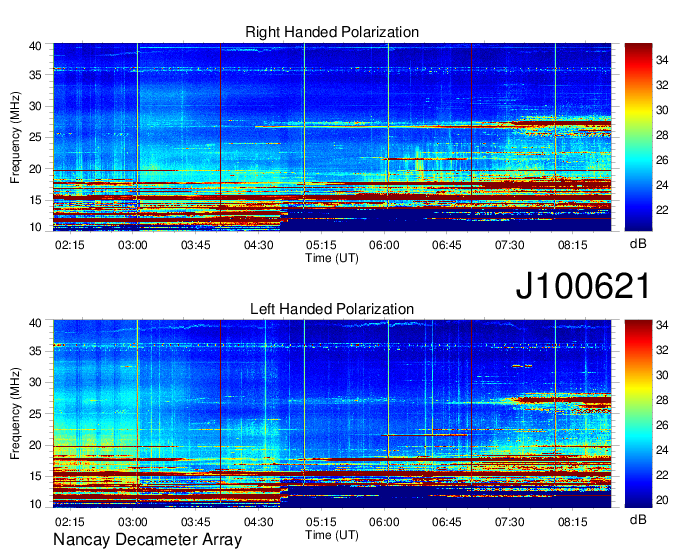This screenshot has width=680, height=552.
Task: Click the J100621 observation label
Action: point(583,286)
